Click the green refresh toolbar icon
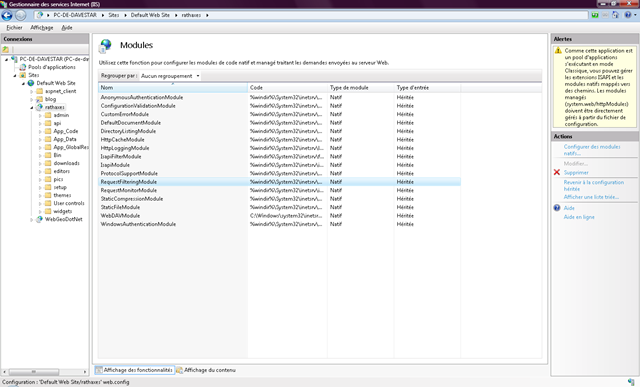640x387 pixels. click(595, 15)
